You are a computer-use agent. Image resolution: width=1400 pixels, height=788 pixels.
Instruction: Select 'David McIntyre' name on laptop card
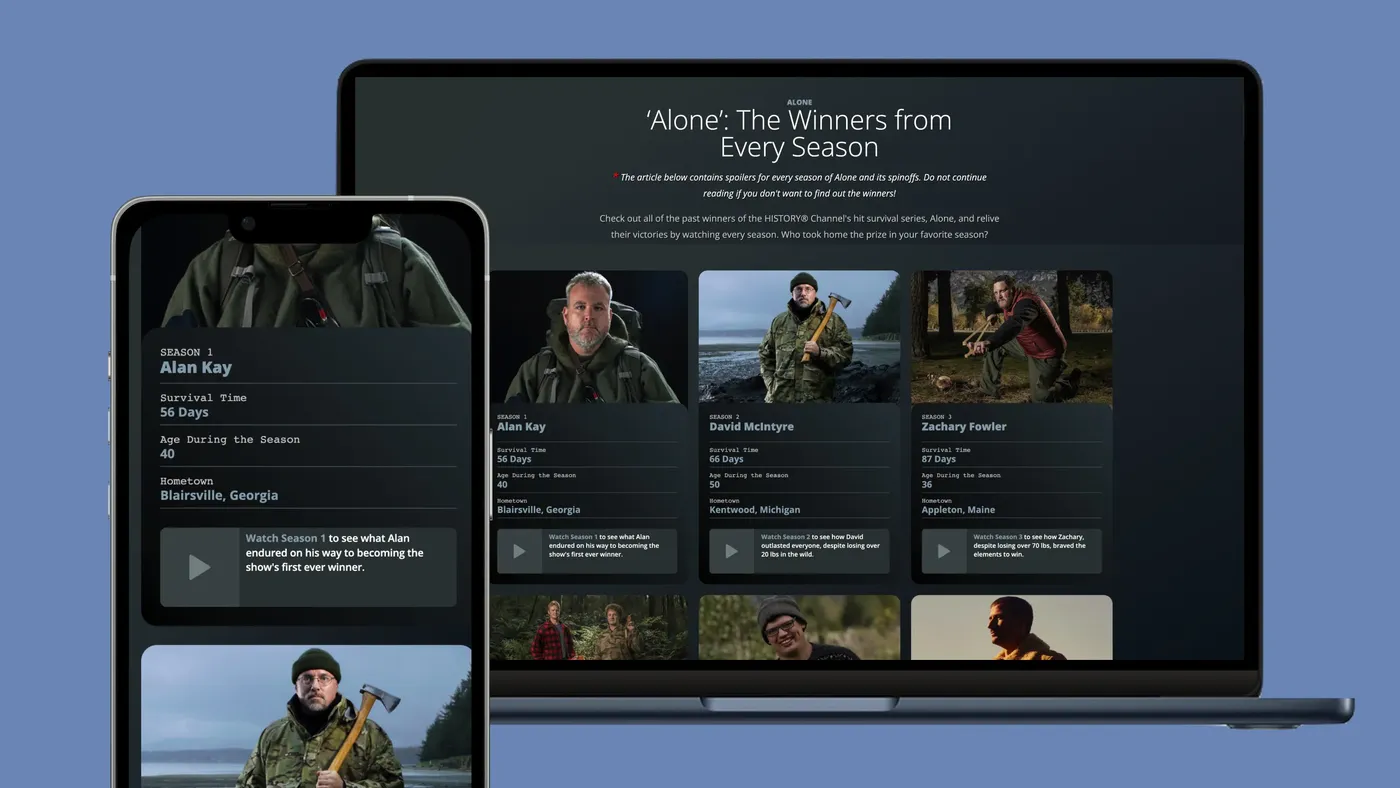point(751,427)
